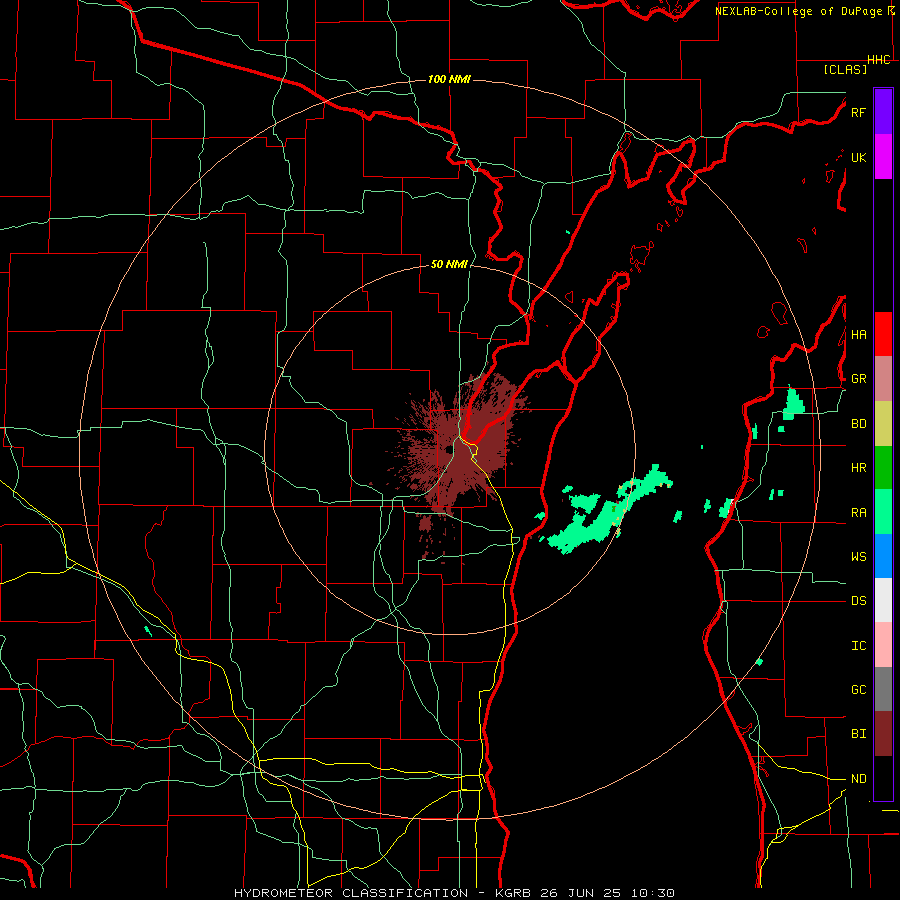Click the UK legend label
The height and width of the screenshot is (900, 900).
tap(858, 157)
